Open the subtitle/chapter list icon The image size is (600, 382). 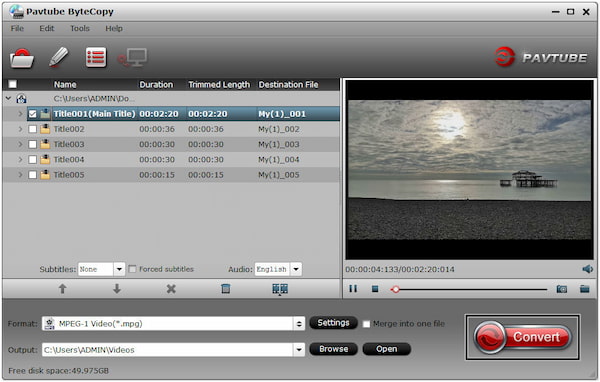[96, 57]
